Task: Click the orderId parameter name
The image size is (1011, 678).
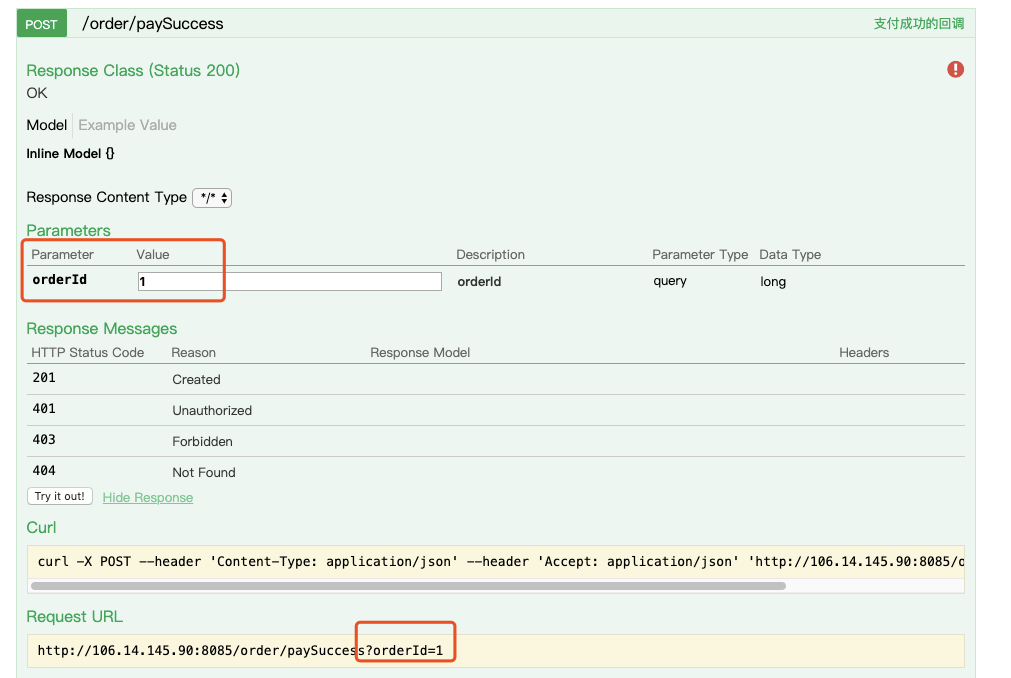Action: (x=59, y=280)
